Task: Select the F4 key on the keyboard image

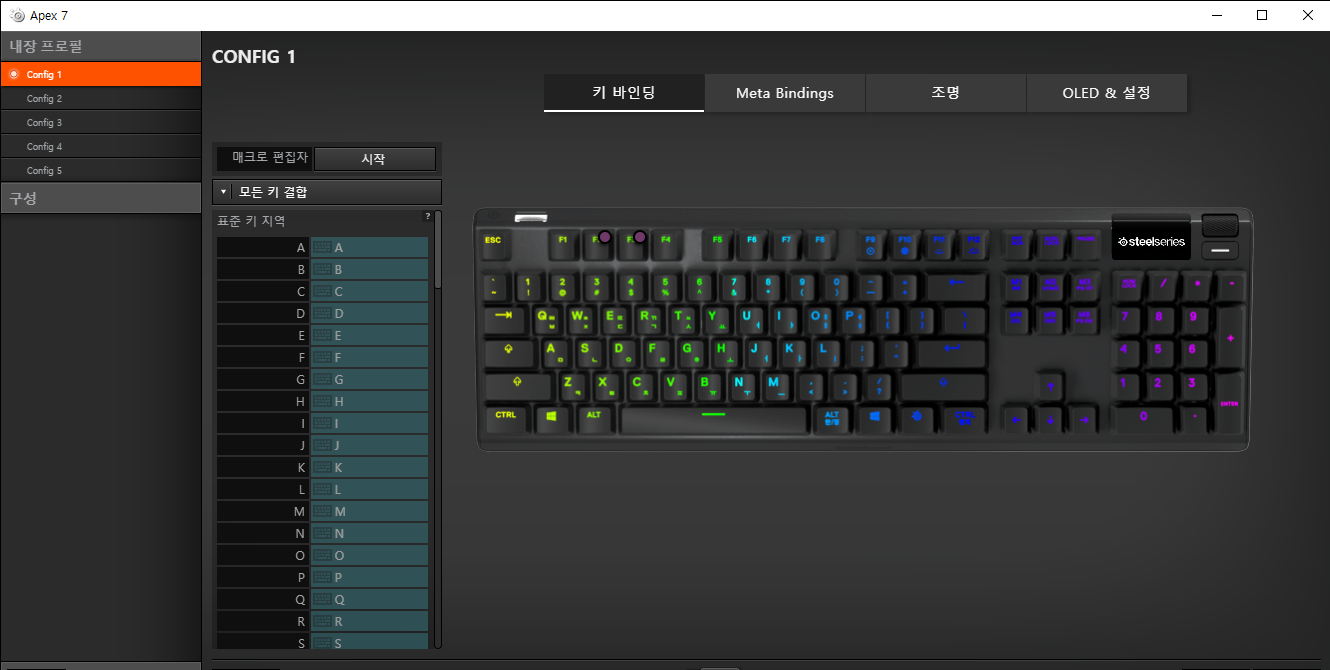Action: [665, 242]
